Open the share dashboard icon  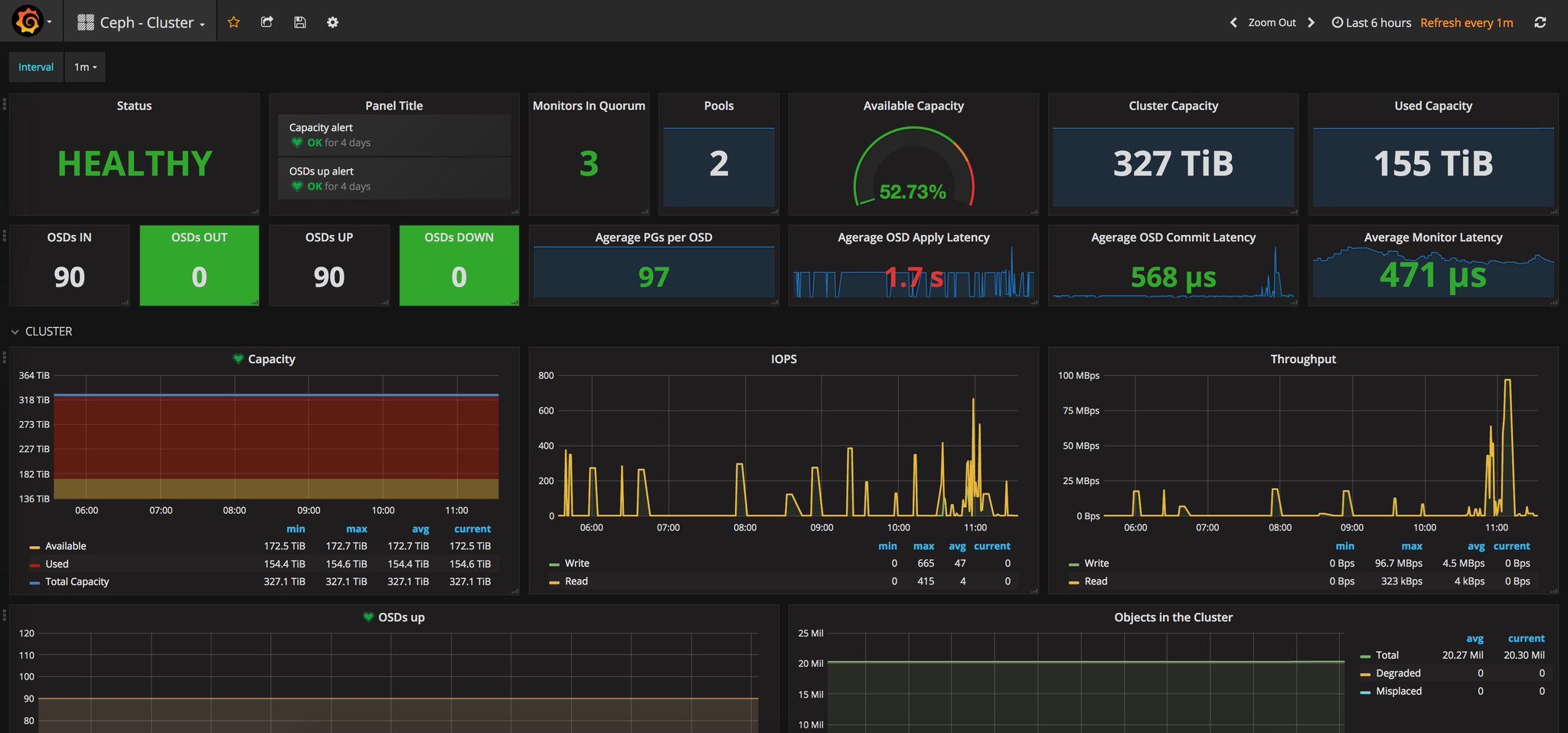266,22
